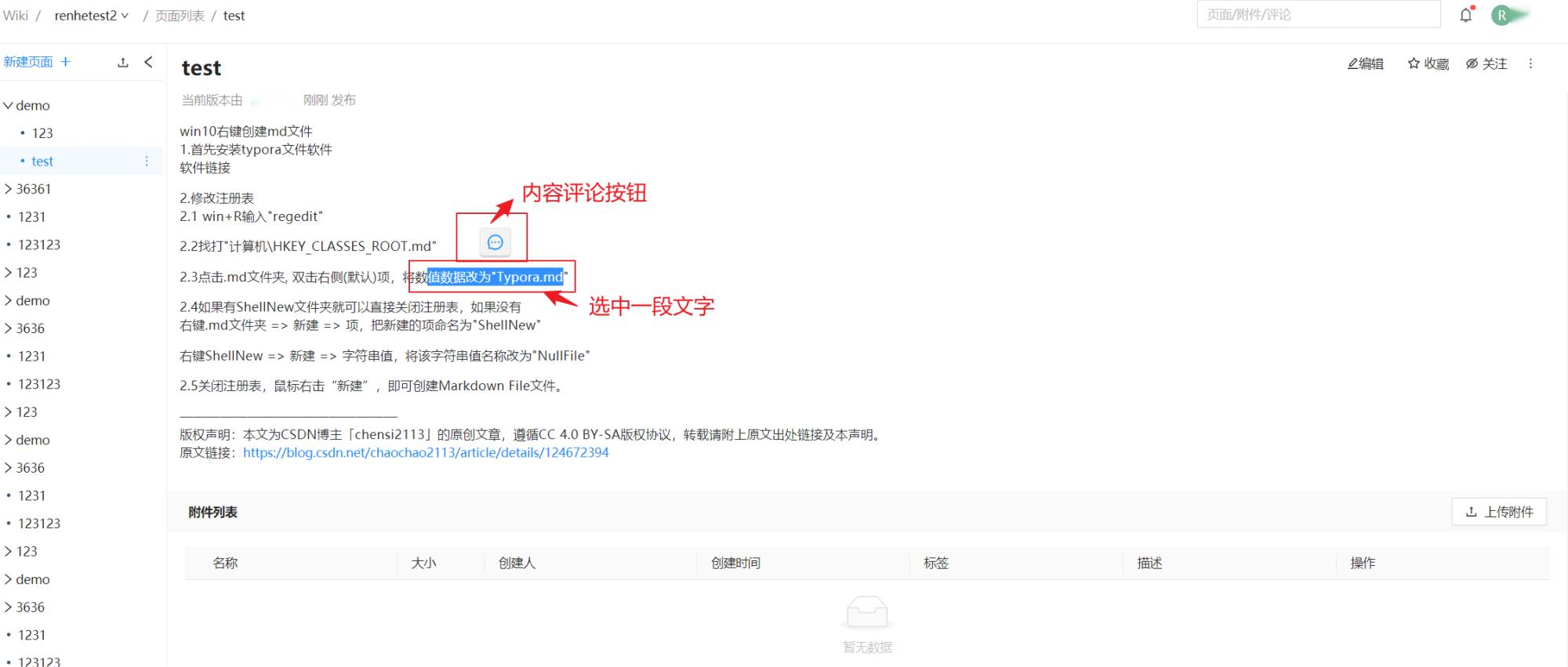
Task: Click the export icon in the sidebar header
Action: coord(123,63)
